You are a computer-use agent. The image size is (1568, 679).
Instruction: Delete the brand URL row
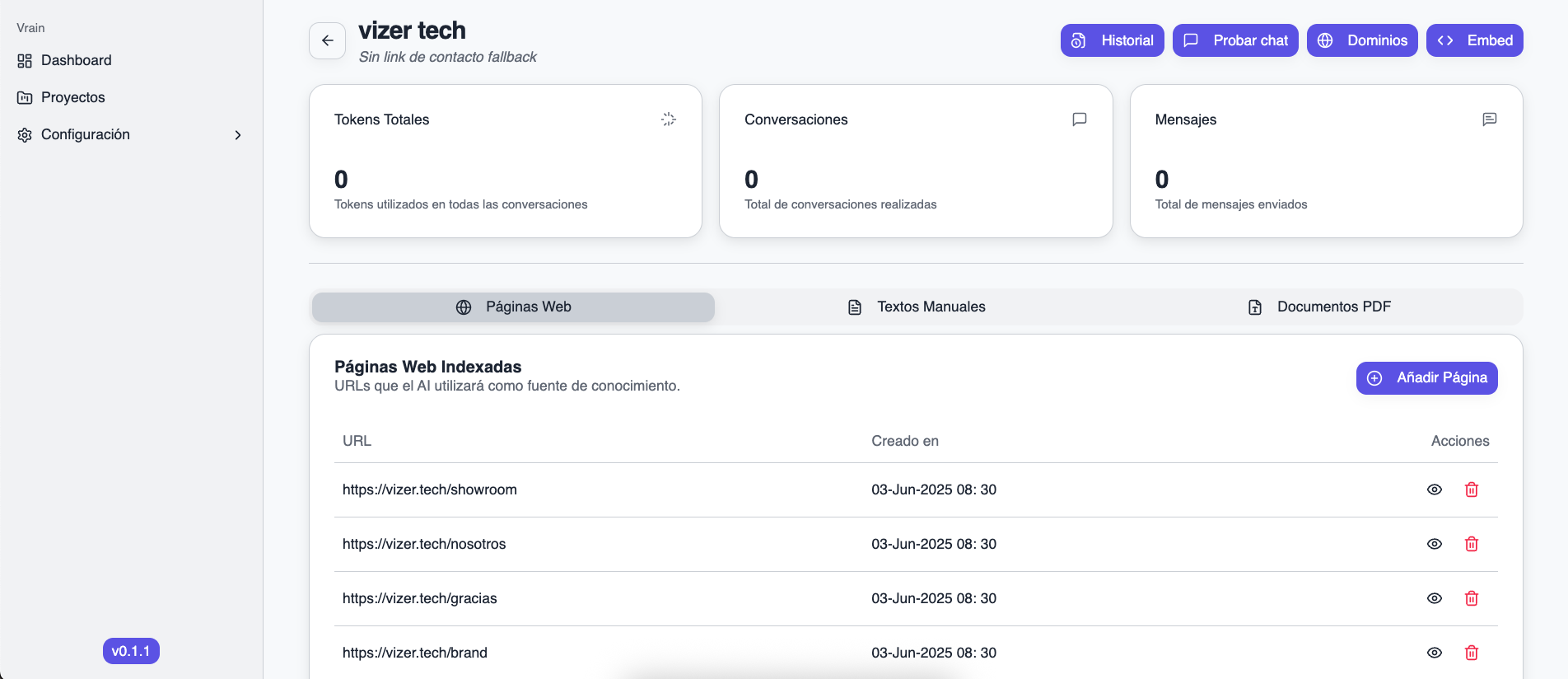1472,653
